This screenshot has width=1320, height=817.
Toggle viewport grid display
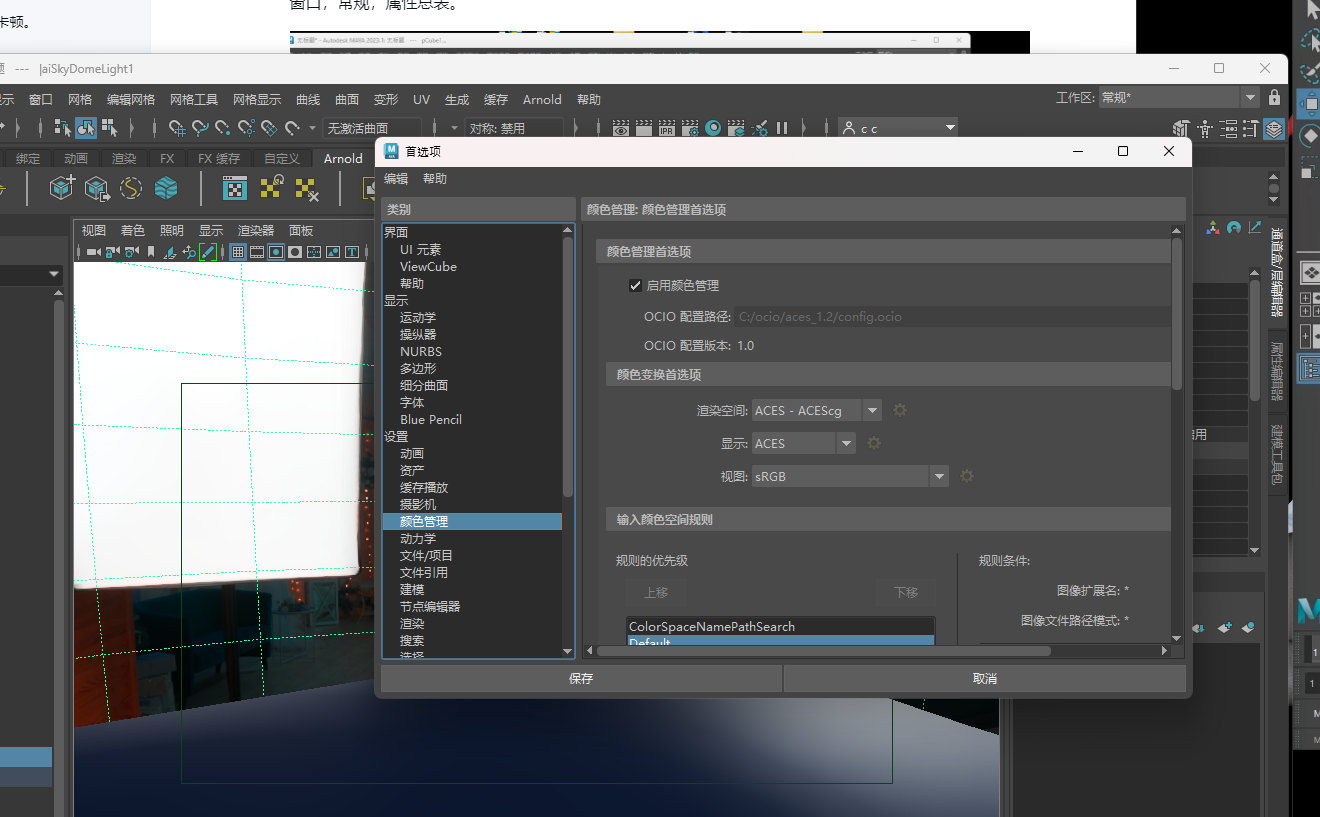click(x=238, y=252)
